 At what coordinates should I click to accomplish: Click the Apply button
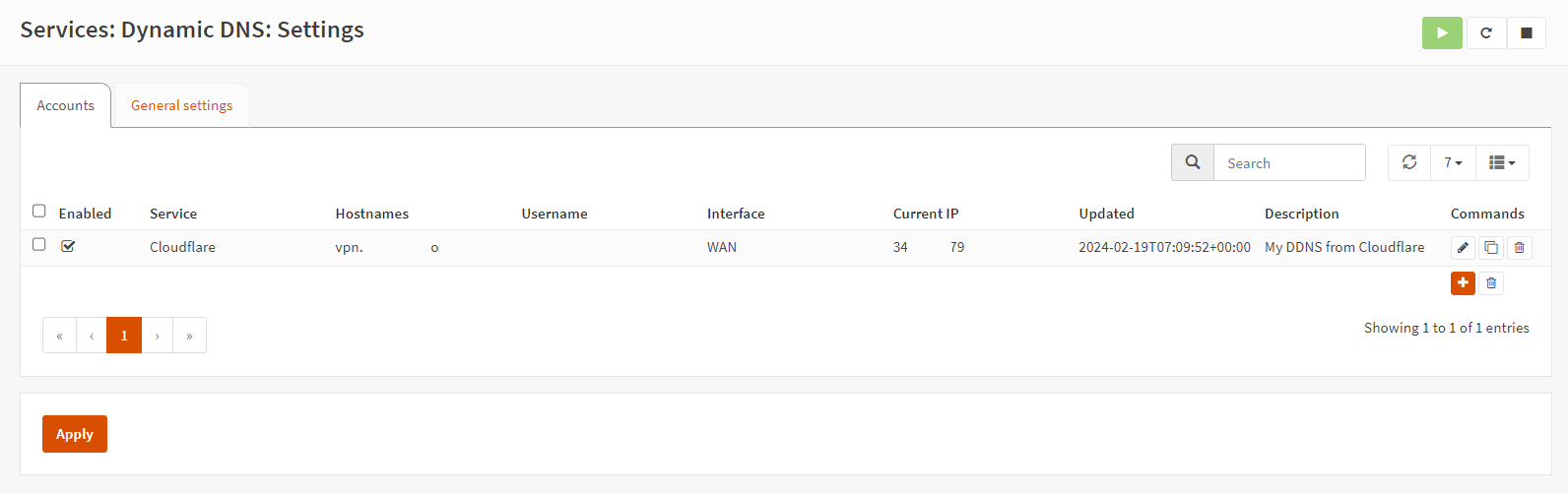75,434
